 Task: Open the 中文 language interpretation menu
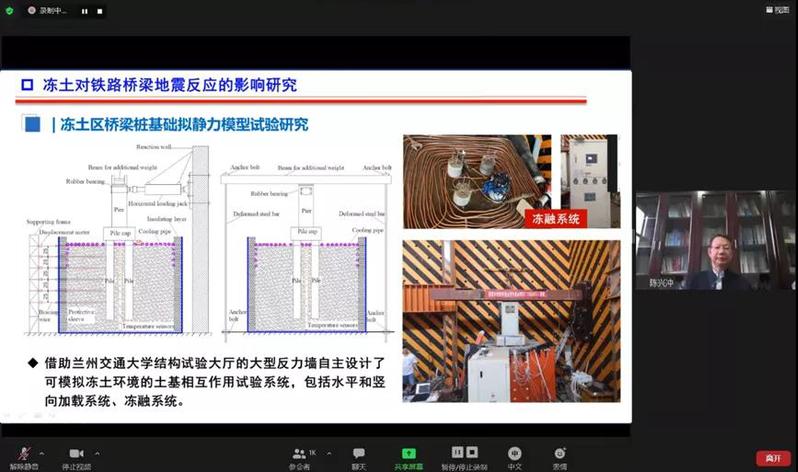point(514,454)
